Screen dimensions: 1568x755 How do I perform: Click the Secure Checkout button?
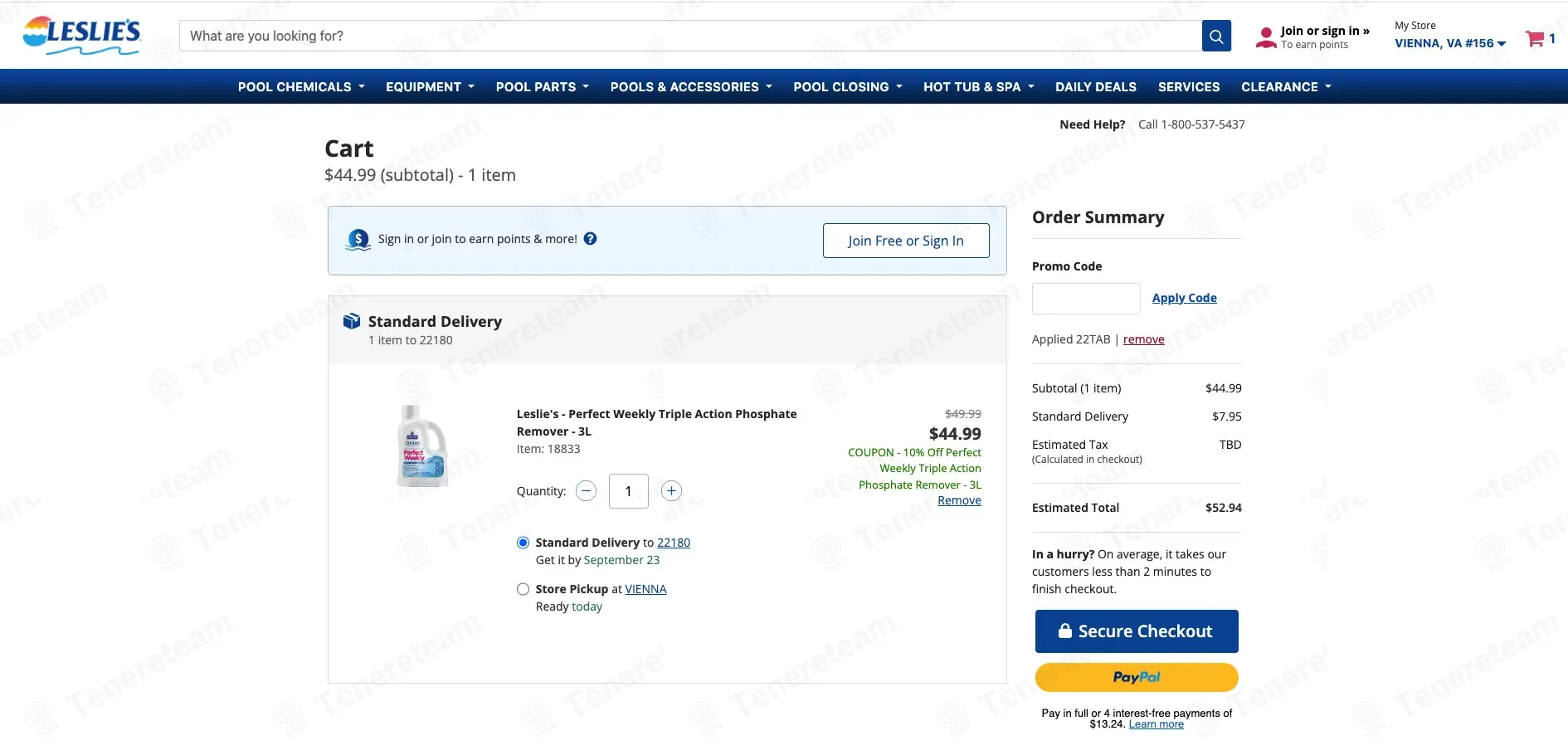[x=1137, y=631]
